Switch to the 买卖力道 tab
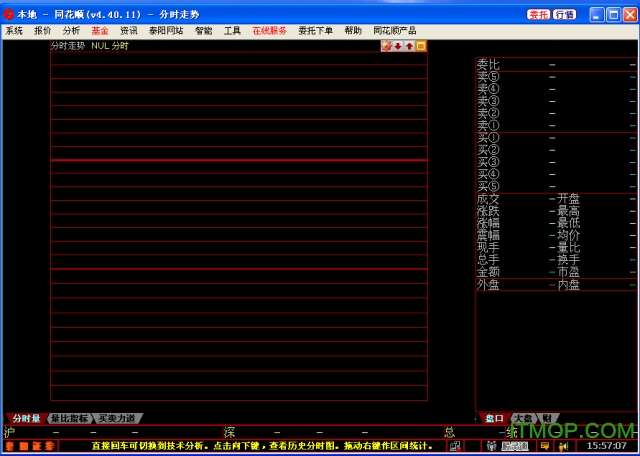This screenshot has width=640, height=456. [x=118, y=418]
